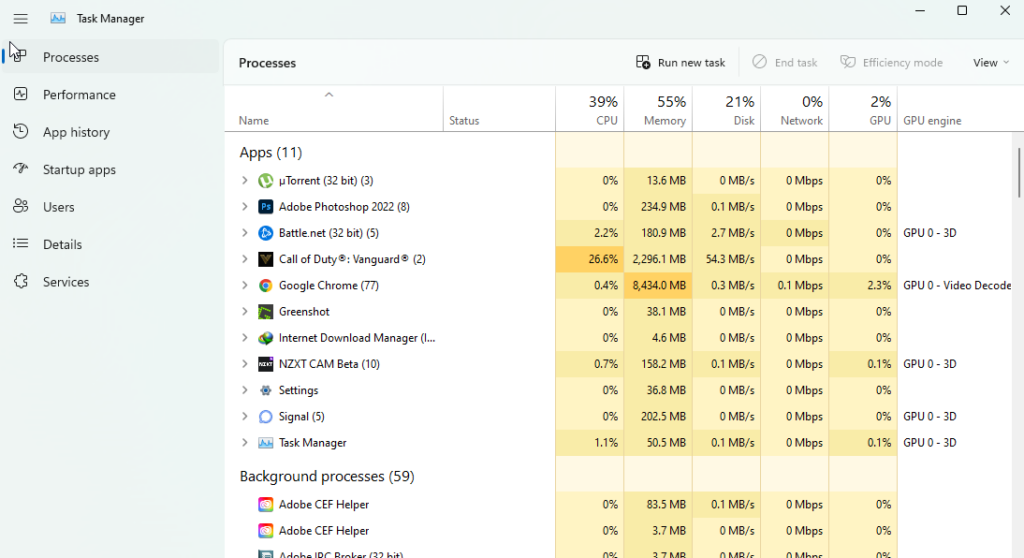Click the Adobe Photoshop 2022 icon
Image resolution: width=1024 pixels, height=558 pixels.
265,207
